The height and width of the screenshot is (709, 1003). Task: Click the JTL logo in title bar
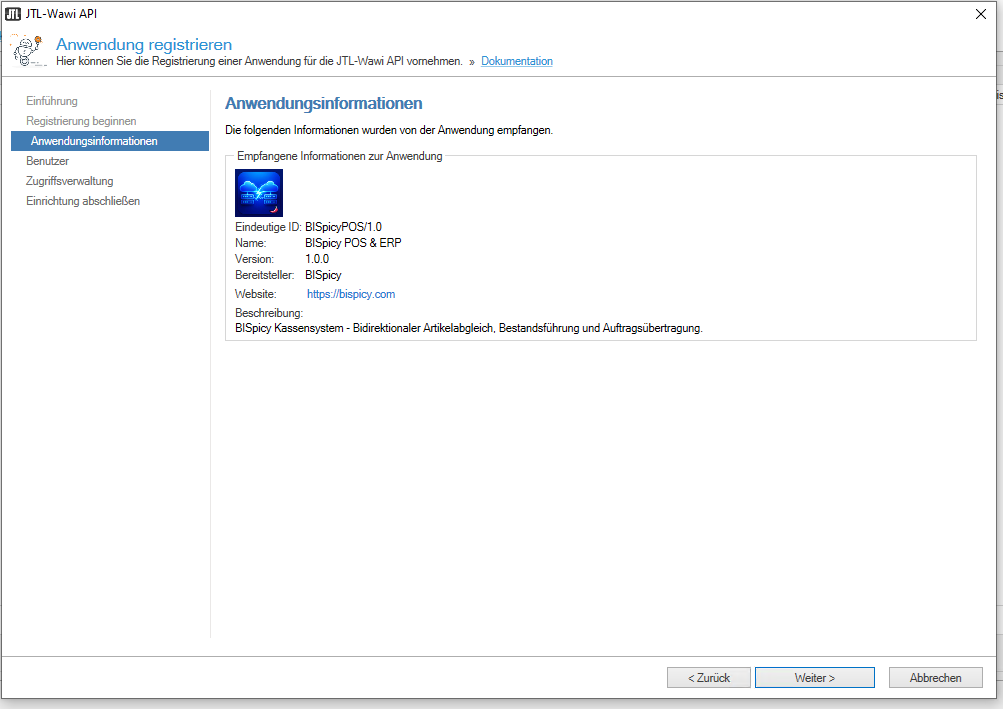tap(13, 13)
